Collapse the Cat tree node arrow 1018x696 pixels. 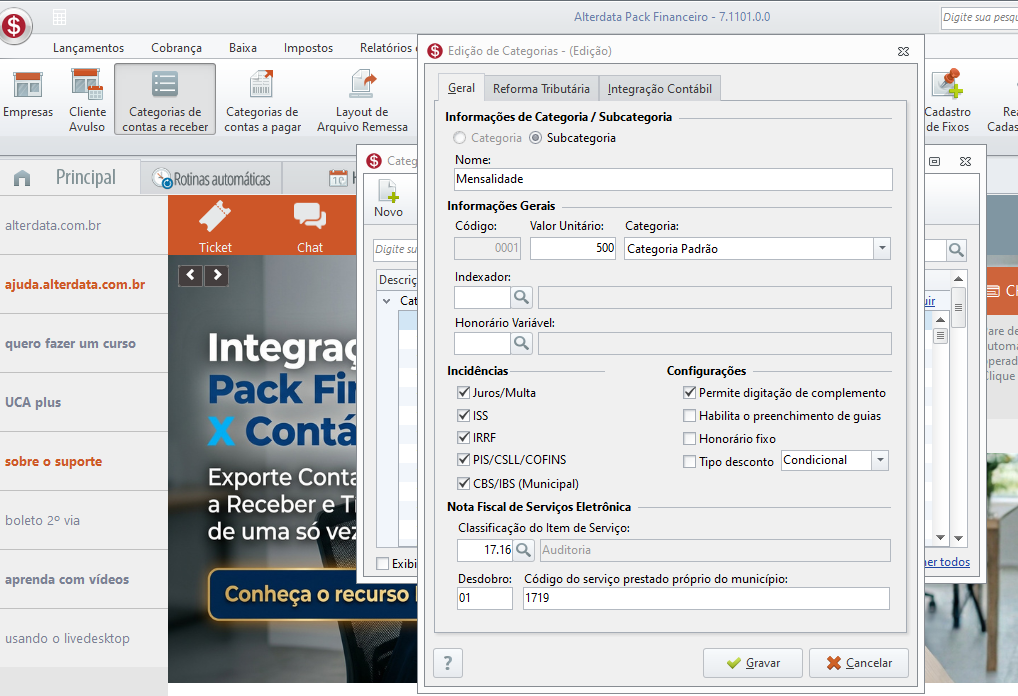[386, 301]
